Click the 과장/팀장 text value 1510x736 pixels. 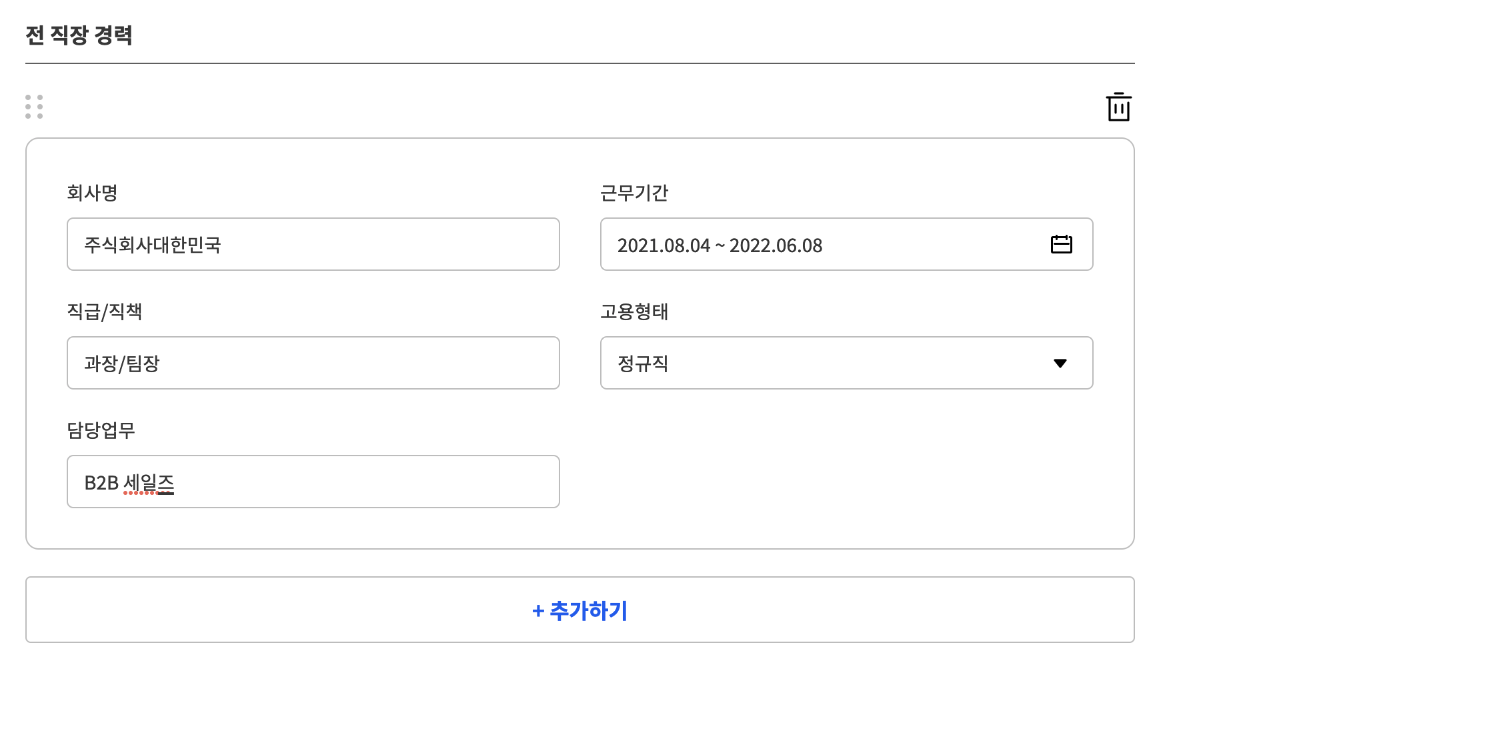coord(122,364)
